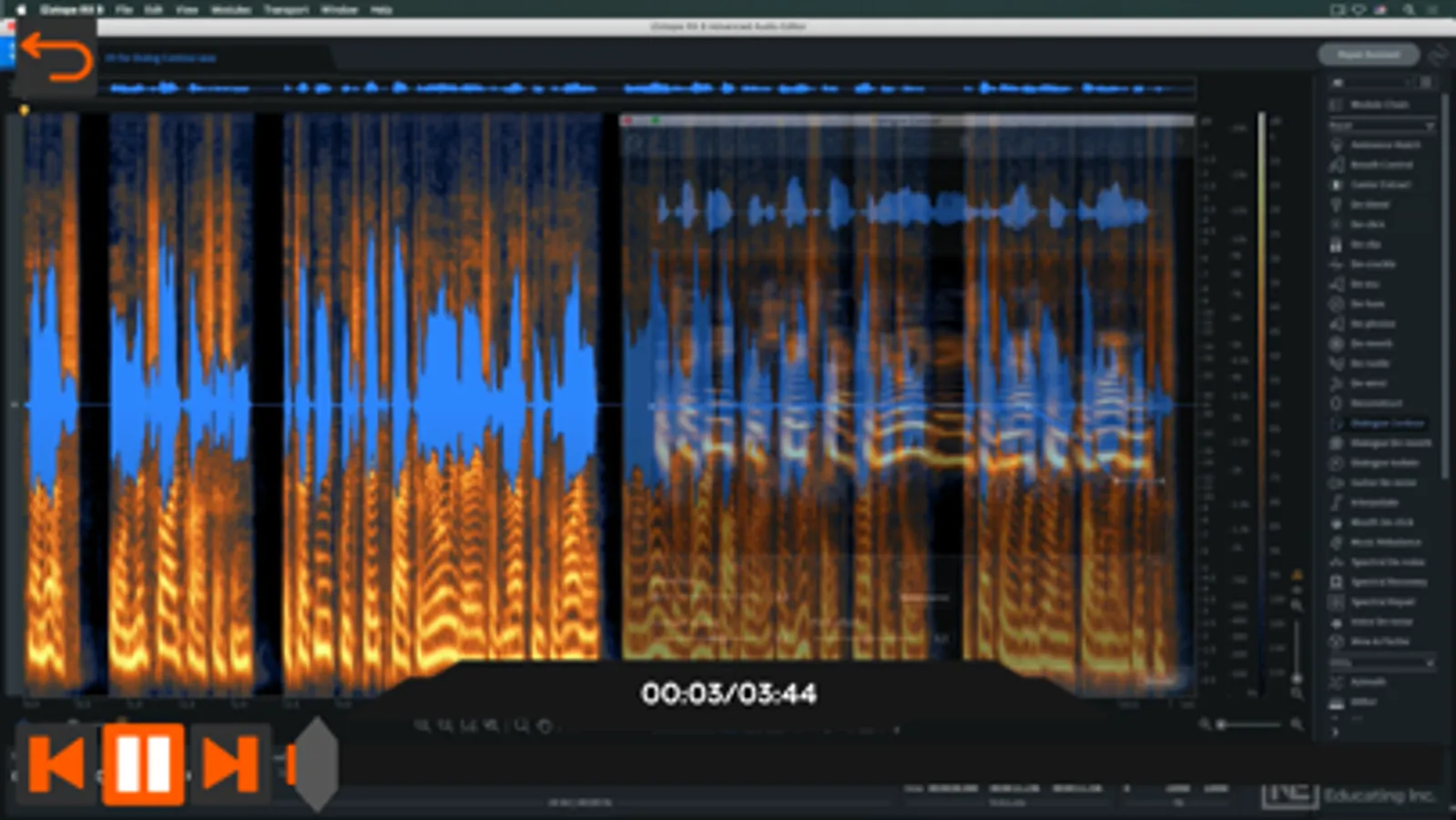This screenshot has width=1456, height=820.
Task: Open the Breath Control module
Action: point(1373,165)
